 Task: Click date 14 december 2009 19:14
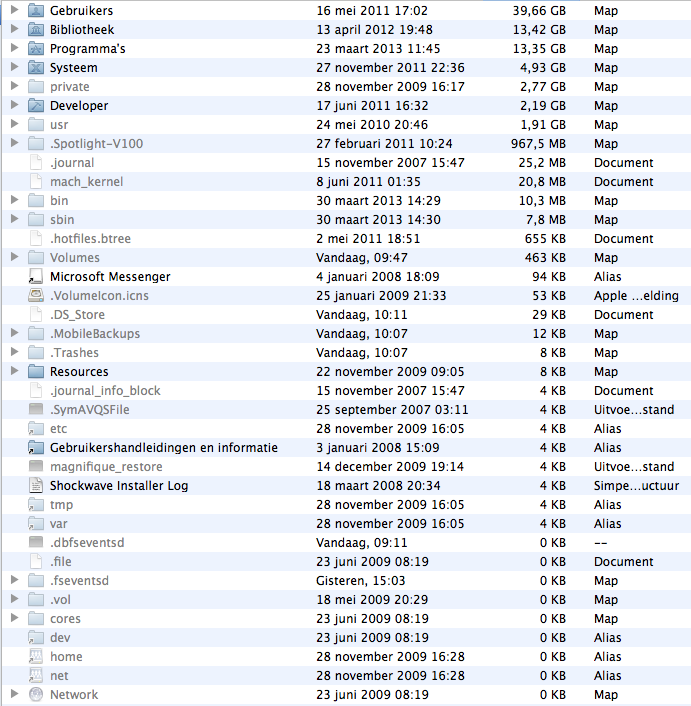(390, 466)
